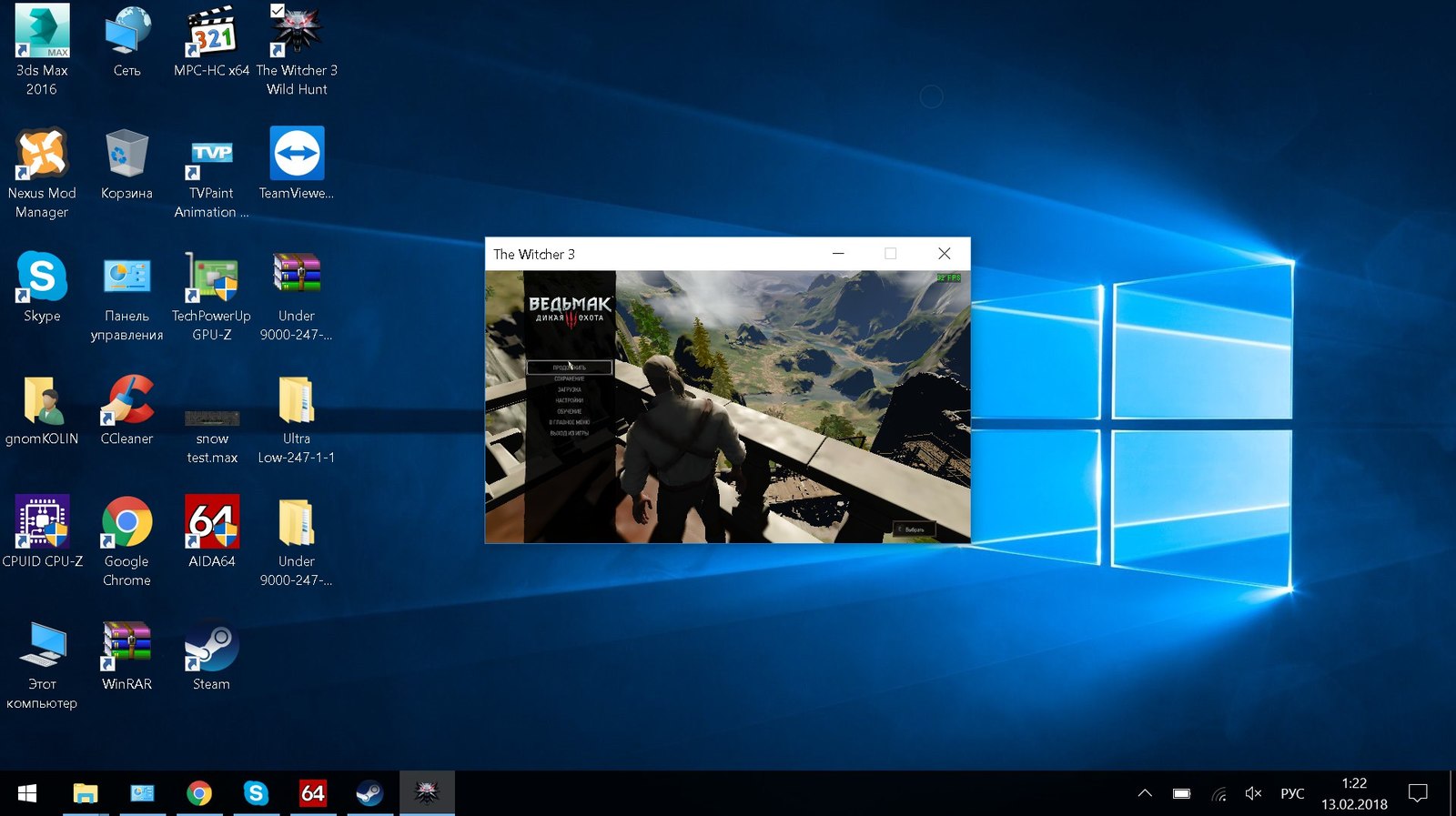Click The Witcher 3 window title text
The image size is (1456, 816).
pyautogui.click(x=534, y=255)
